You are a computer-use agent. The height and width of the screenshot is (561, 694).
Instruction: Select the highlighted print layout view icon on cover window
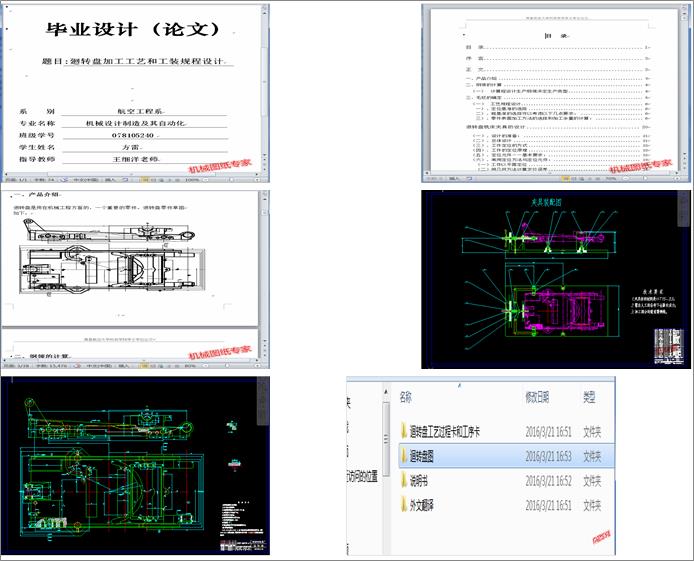[x=144, y=180]
